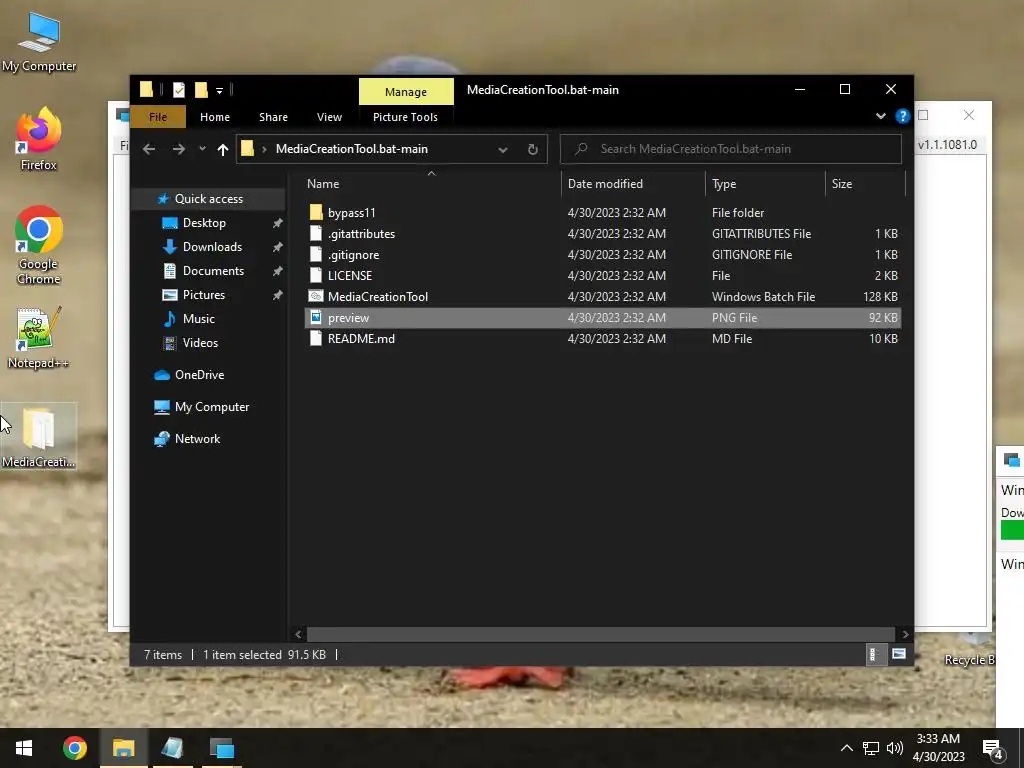The image size is (1024, 768).
Task: Open the bypass11 folder icon
Action: [316, 212]
